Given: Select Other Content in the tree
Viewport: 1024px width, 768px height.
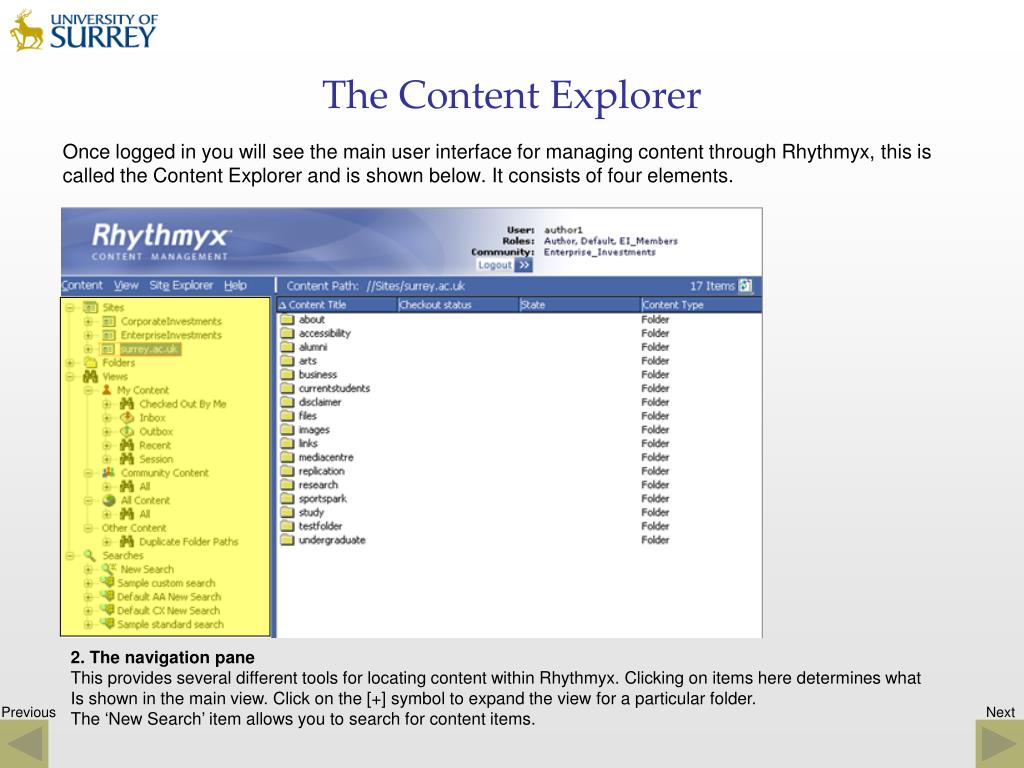Looking at the screenshot, I should click(x=134, y=528).
